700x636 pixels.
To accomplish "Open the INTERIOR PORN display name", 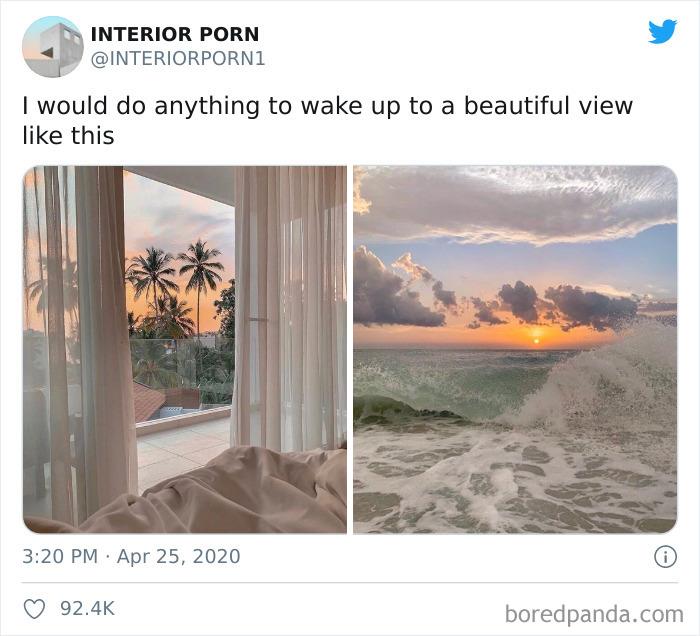I will pyautogui.click(x=175, y=34).
